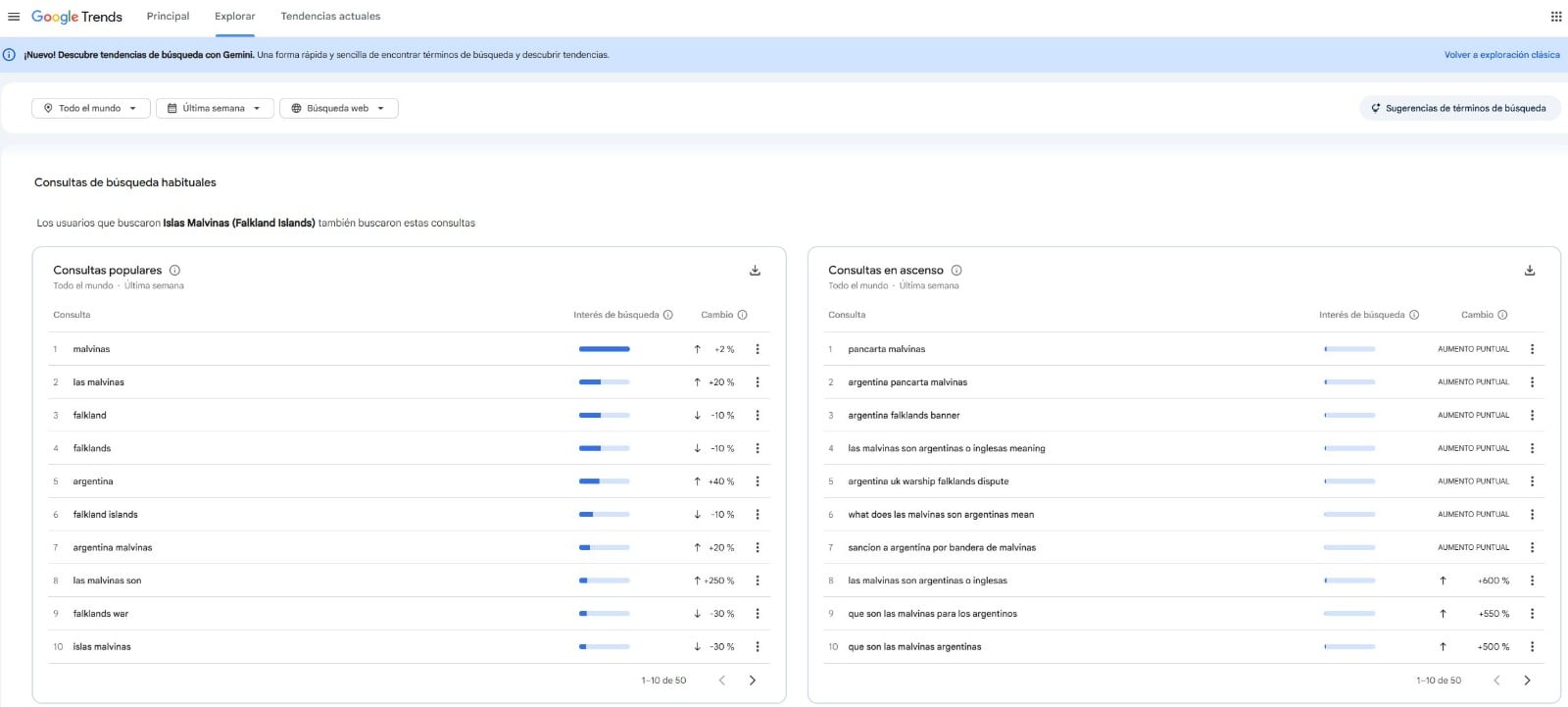Expand the Búsqueda web type dropdown
The height and width of the screenshot is (707, 1568).
point(339,109)
